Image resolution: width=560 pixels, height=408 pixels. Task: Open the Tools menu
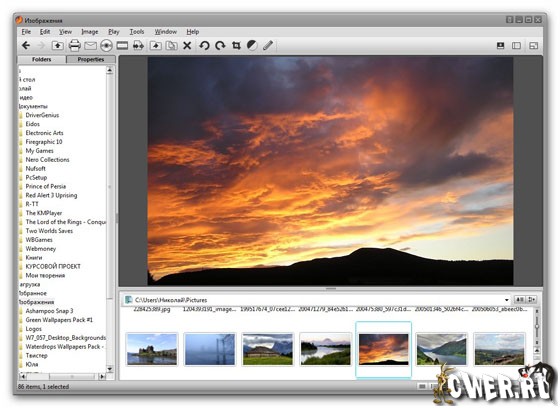point(137,32)
